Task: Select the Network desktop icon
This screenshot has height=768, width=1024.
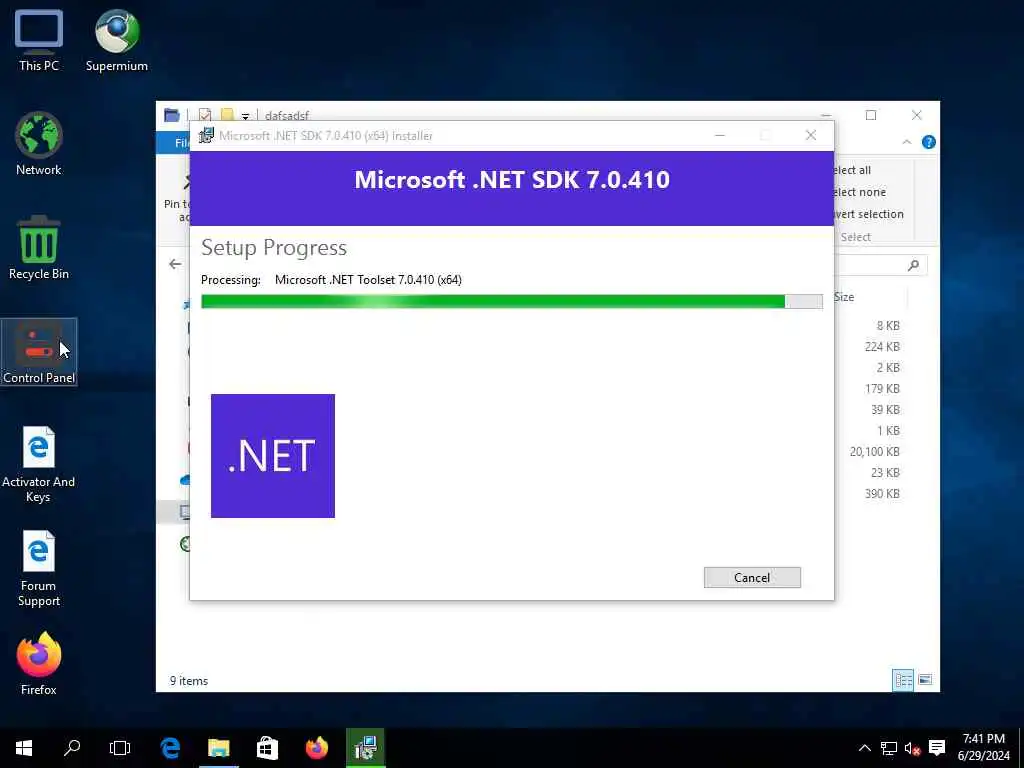Action: [39, 144]
